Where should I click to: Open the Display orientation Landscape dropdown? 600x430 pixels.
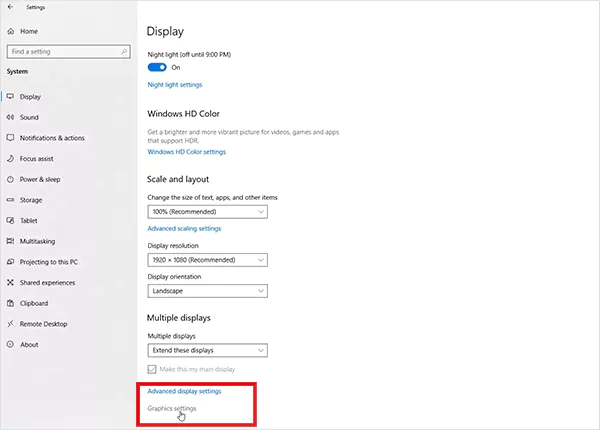[207, 291]
